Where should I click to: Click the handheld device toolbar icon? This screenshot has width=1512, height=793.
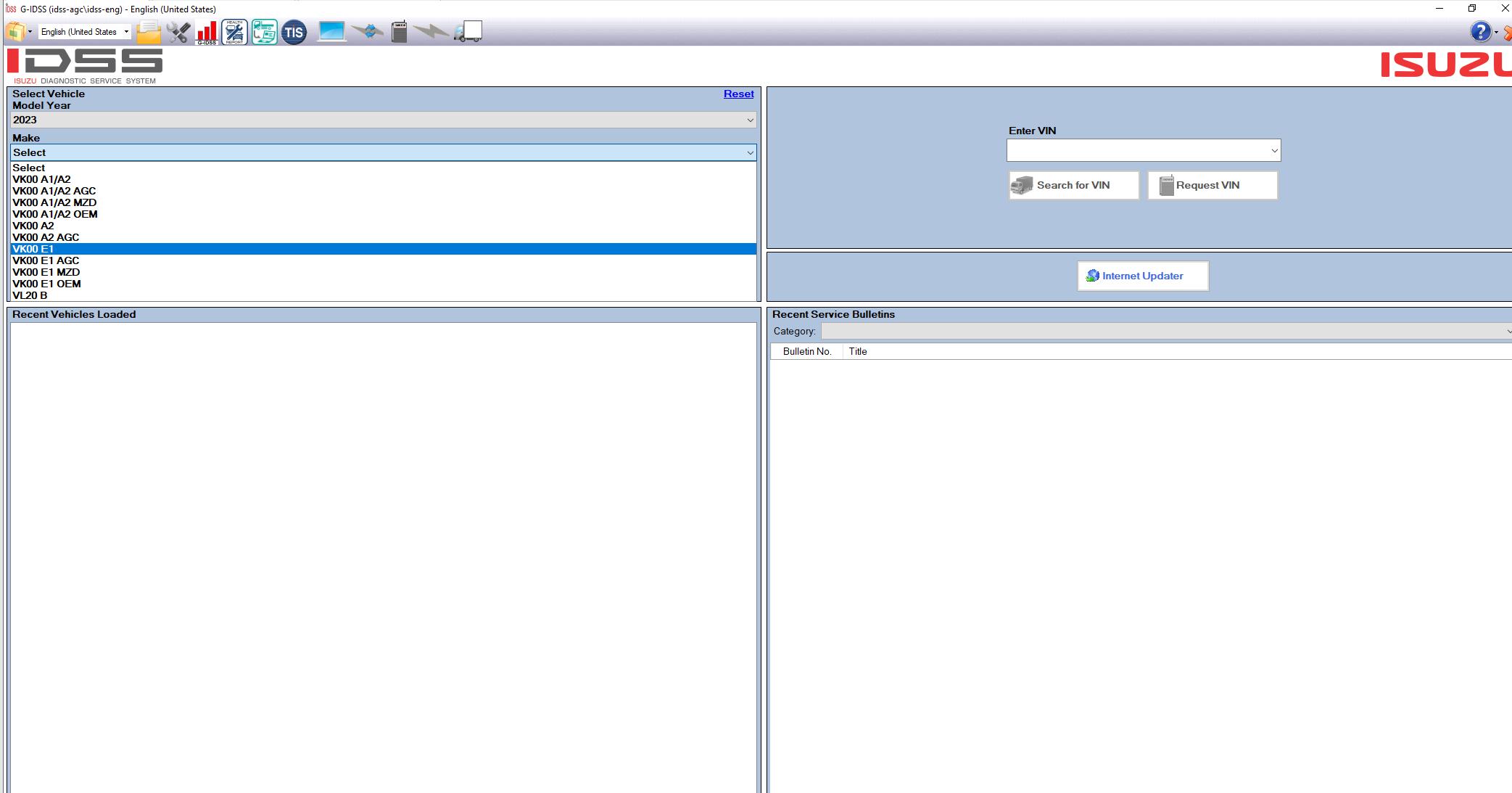click(399, 32)
